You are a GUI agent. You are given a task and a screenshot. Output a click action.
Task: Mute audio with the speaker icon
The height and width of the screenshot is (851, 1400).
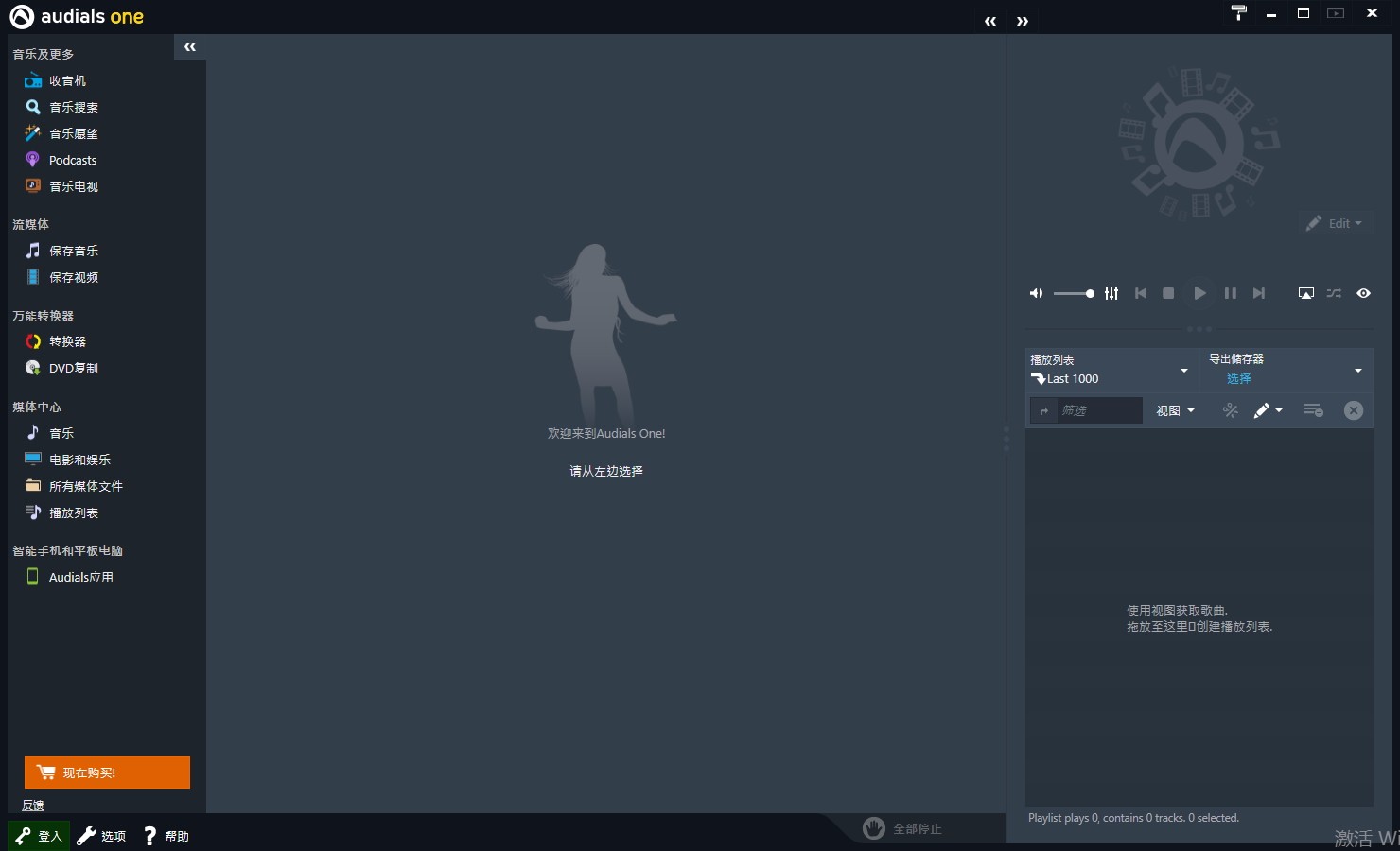pos(1036,293)
